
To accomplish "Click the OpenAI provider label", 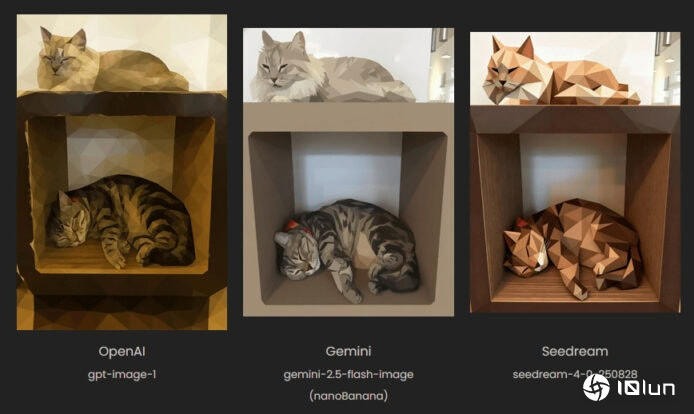I will point(122,352).
